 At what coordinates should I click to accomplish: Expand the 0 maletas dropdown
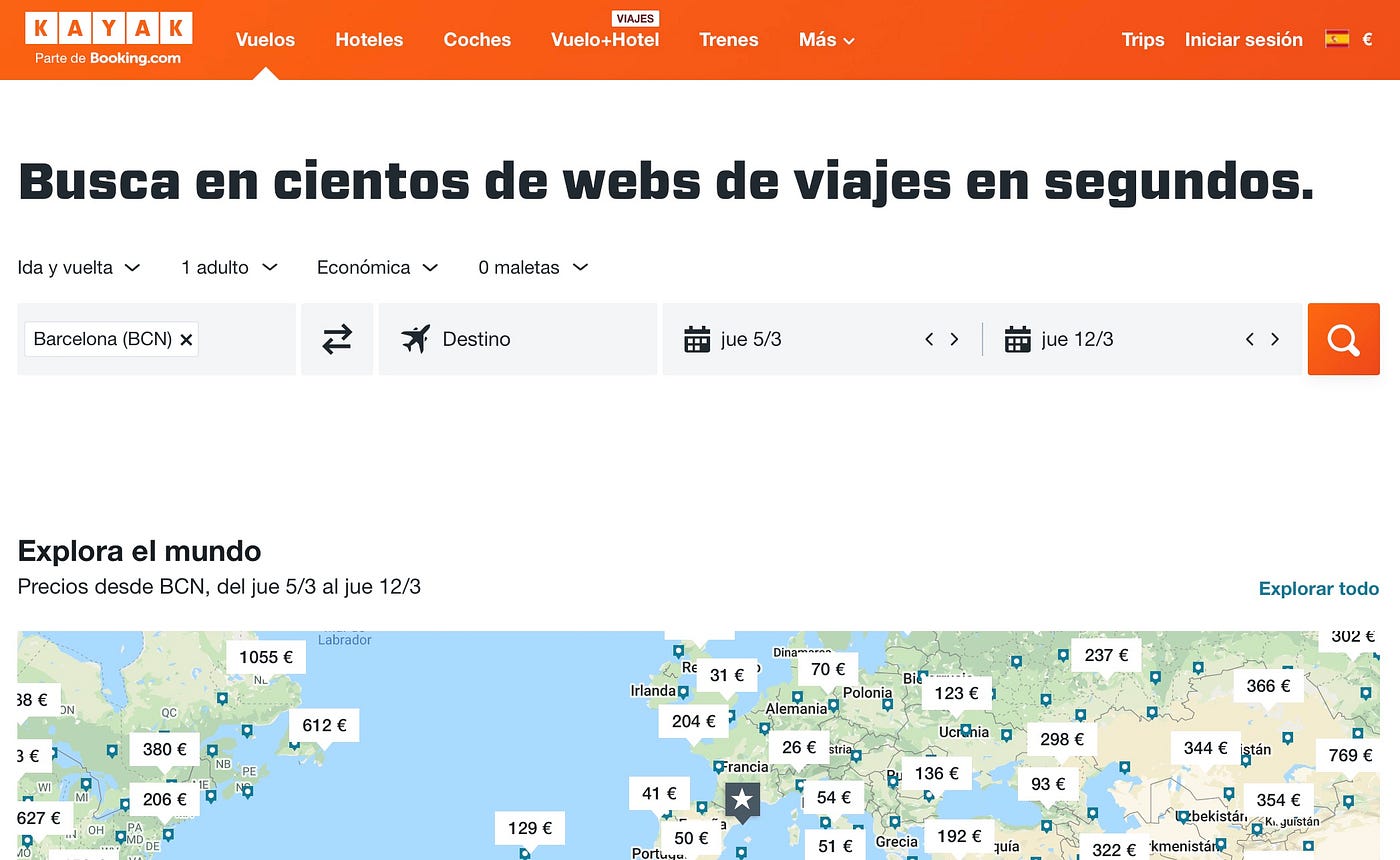533,267
